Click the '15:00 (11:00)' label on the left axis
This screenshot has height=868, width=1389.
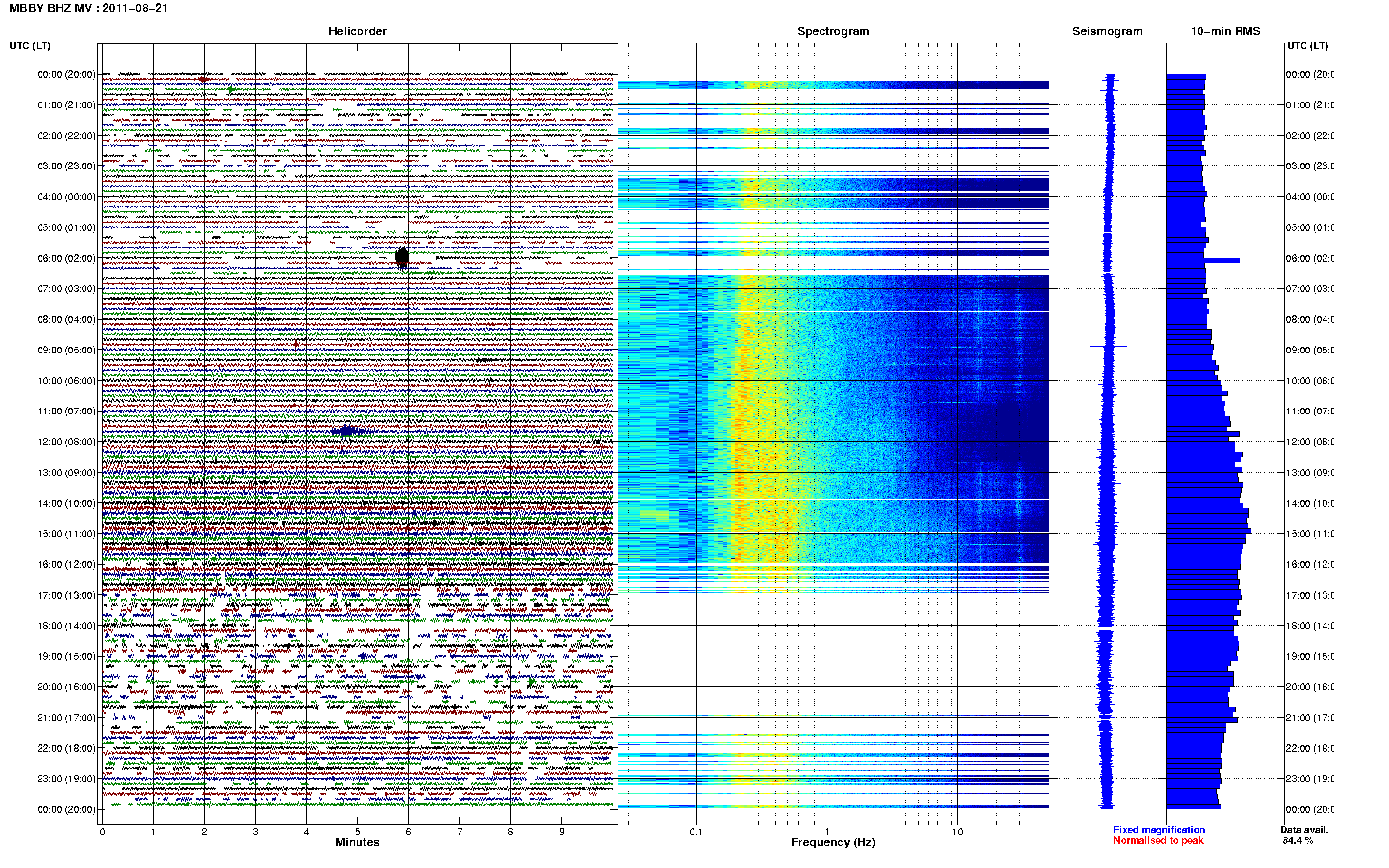[66, 534]
